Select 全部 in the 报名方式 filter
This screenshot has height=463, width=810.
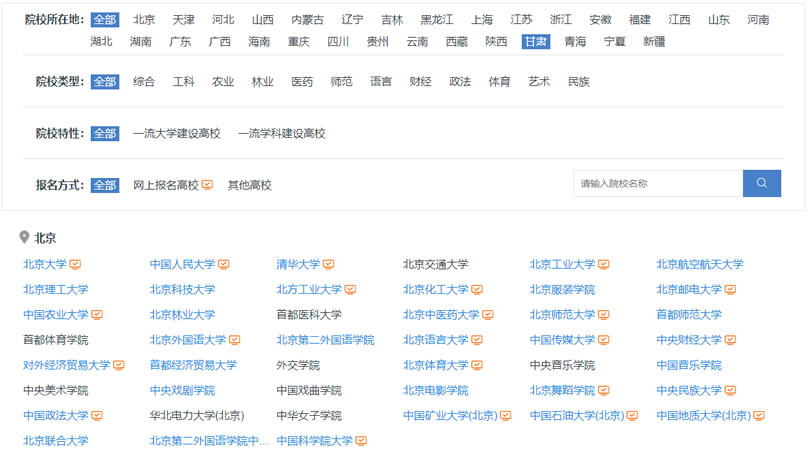click(105, 185)
